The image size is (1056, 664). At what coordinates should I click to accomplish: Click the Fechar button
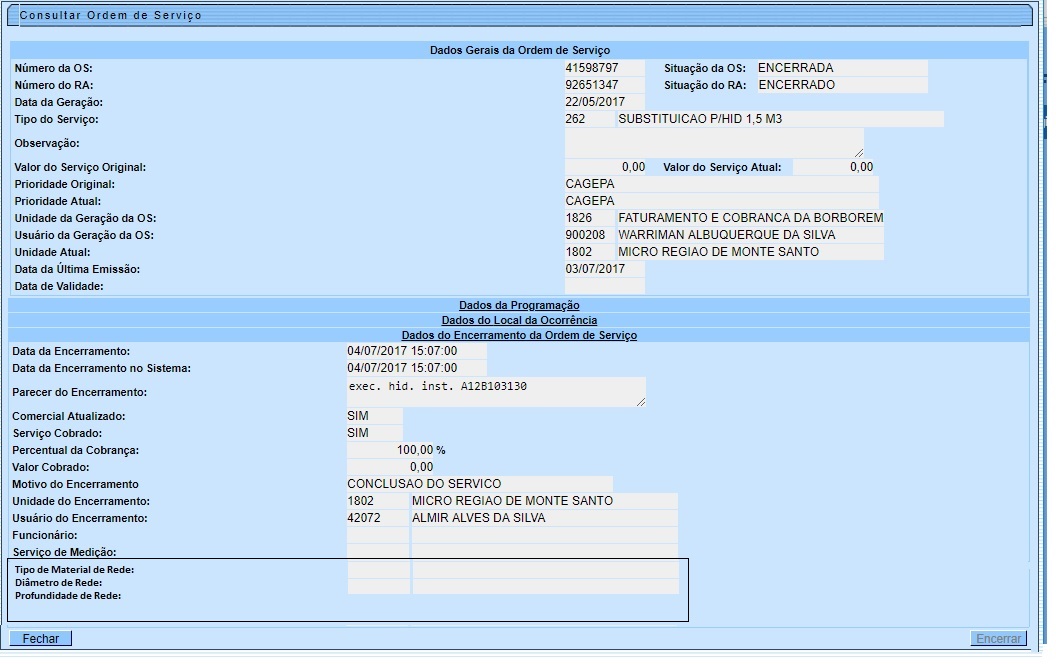(x=41, y=638)
